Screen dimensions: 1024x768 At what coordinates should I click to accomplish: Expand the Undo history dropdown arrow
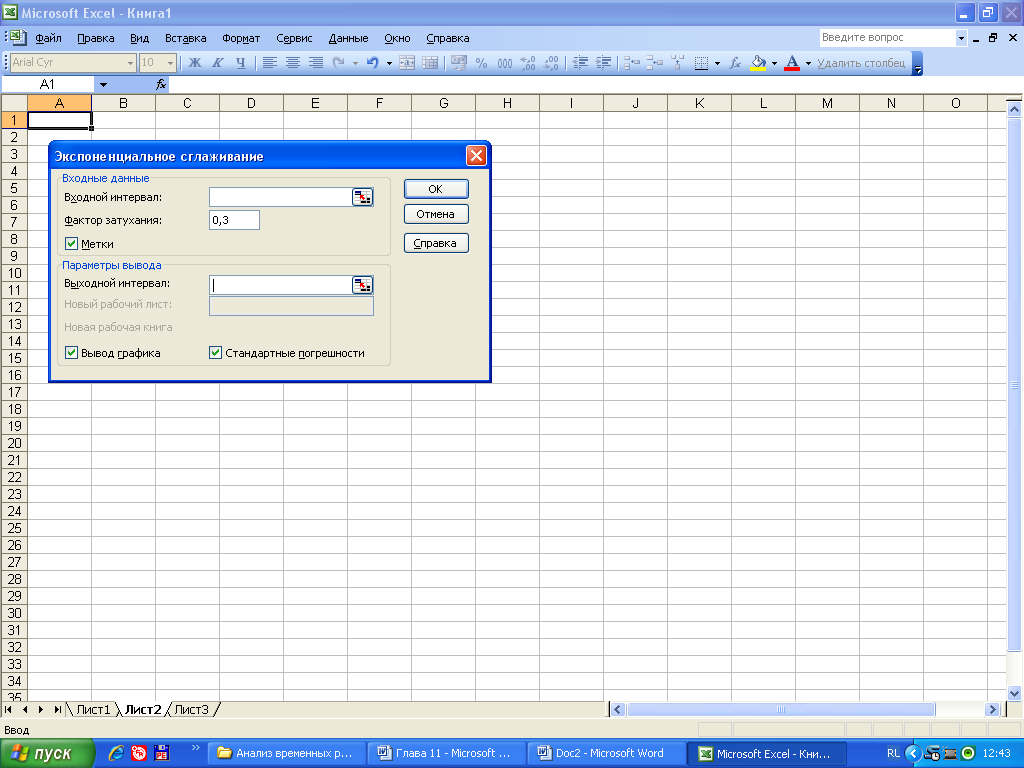click(389, 63)
